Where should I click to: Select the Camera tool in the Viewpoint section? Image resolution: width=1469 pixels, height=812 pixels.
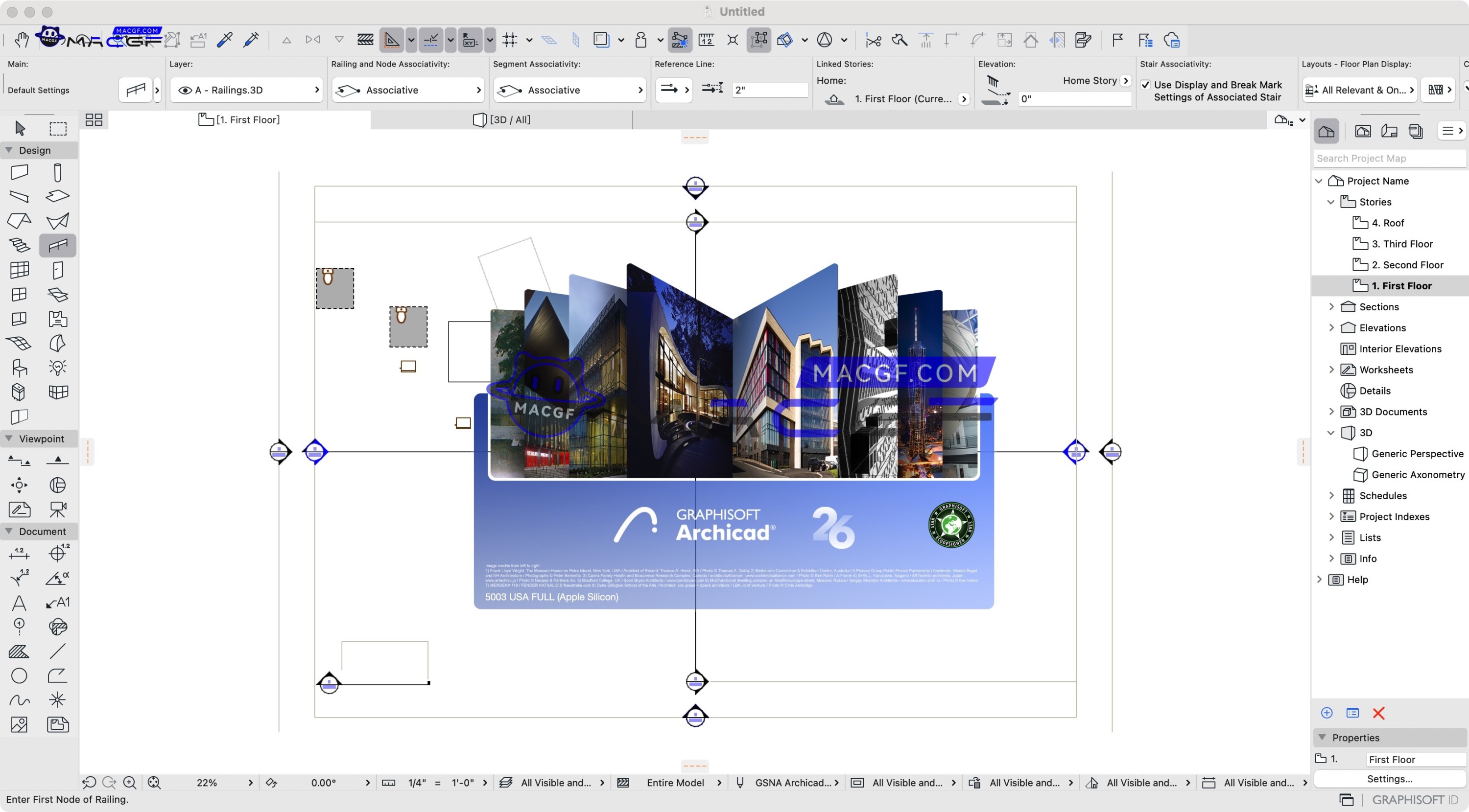pos(57,509)
